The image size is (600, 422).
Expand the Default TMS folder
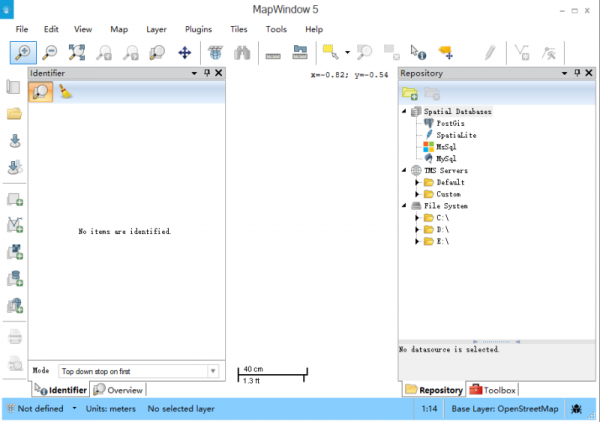(x=417, y=182)
